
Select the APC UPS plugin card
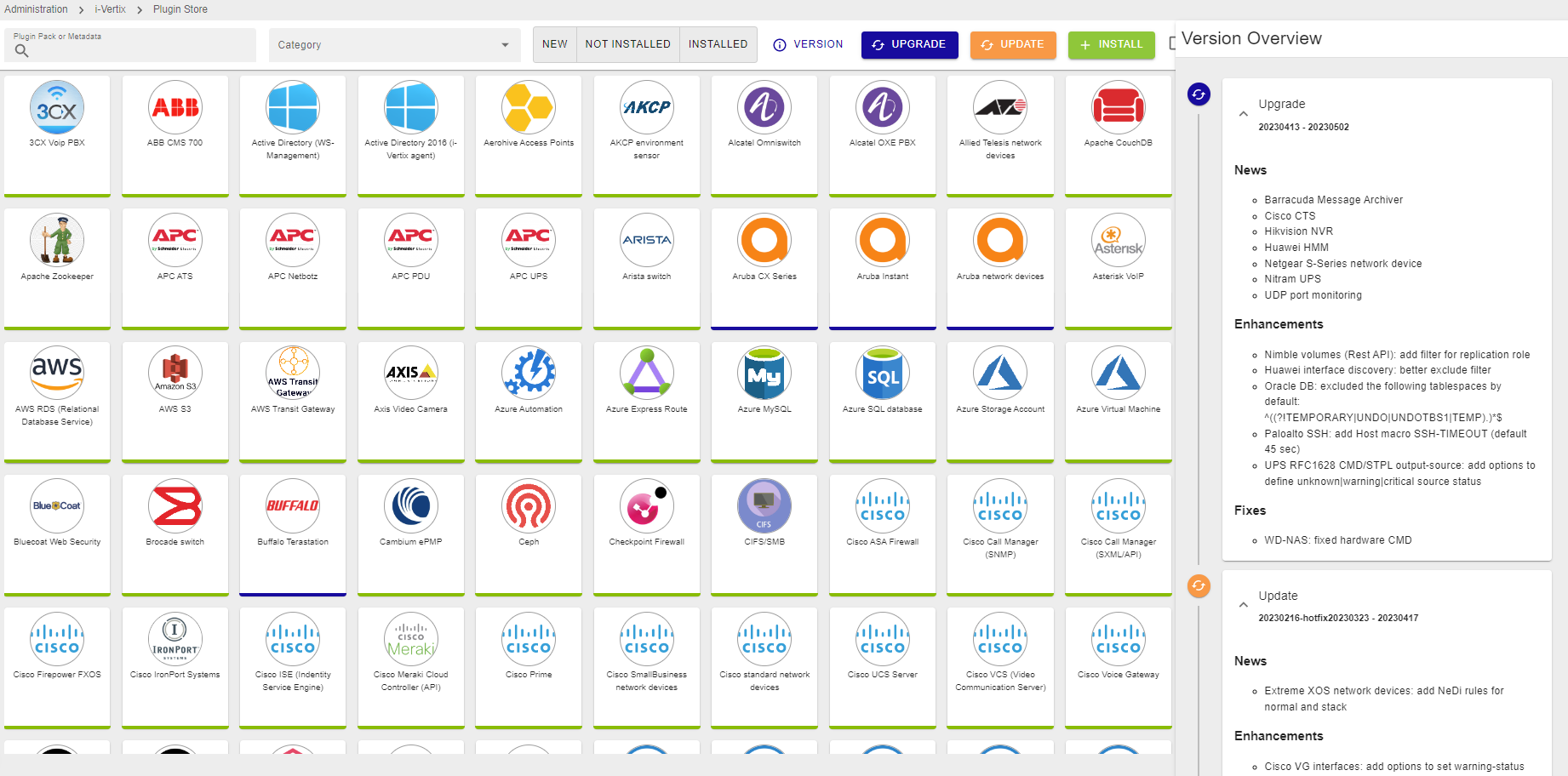(529, 269)
